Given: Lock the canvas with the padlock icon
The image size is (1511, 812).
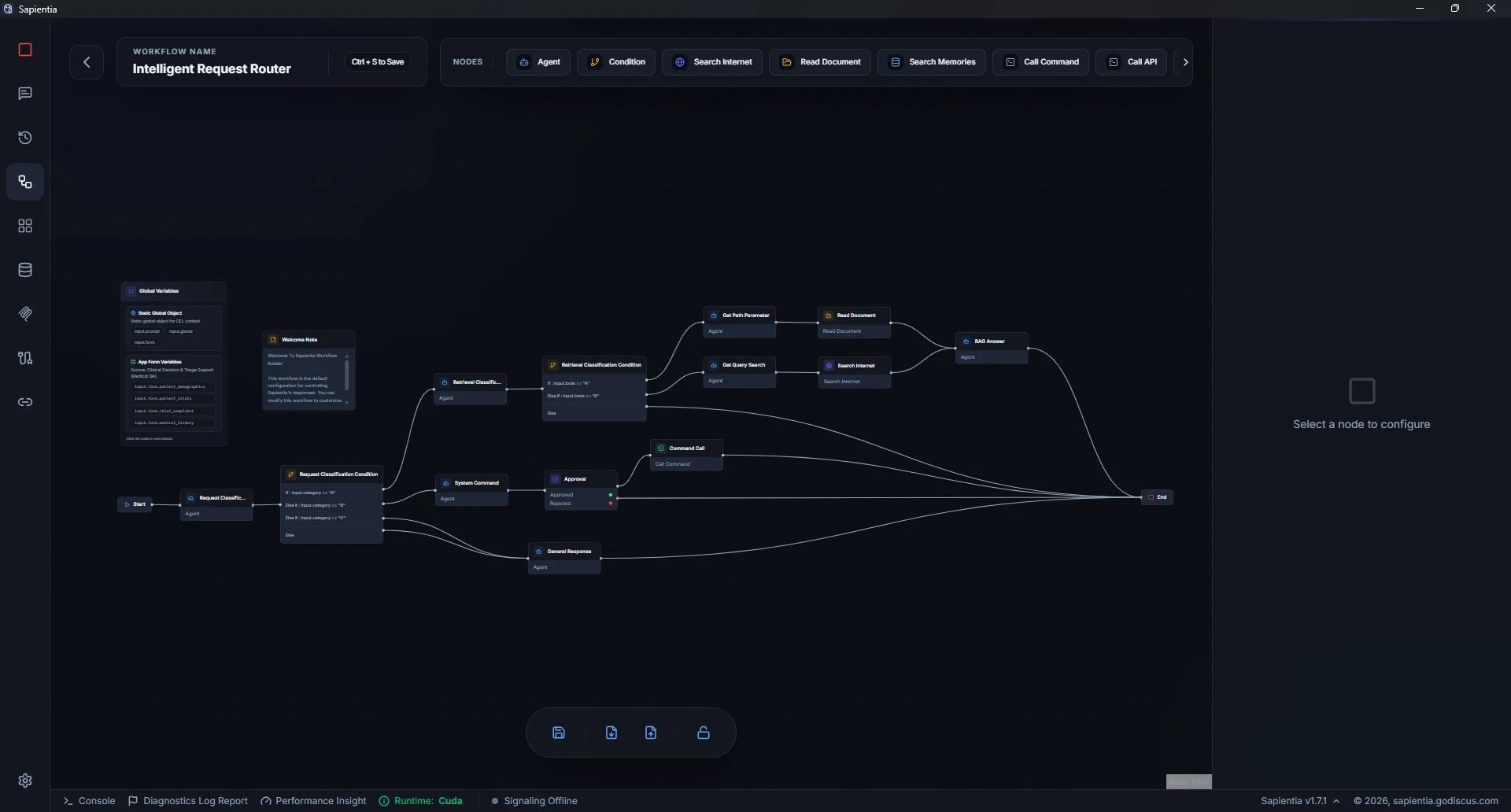Looking at the screenshot, I should (x=703, y=732).
